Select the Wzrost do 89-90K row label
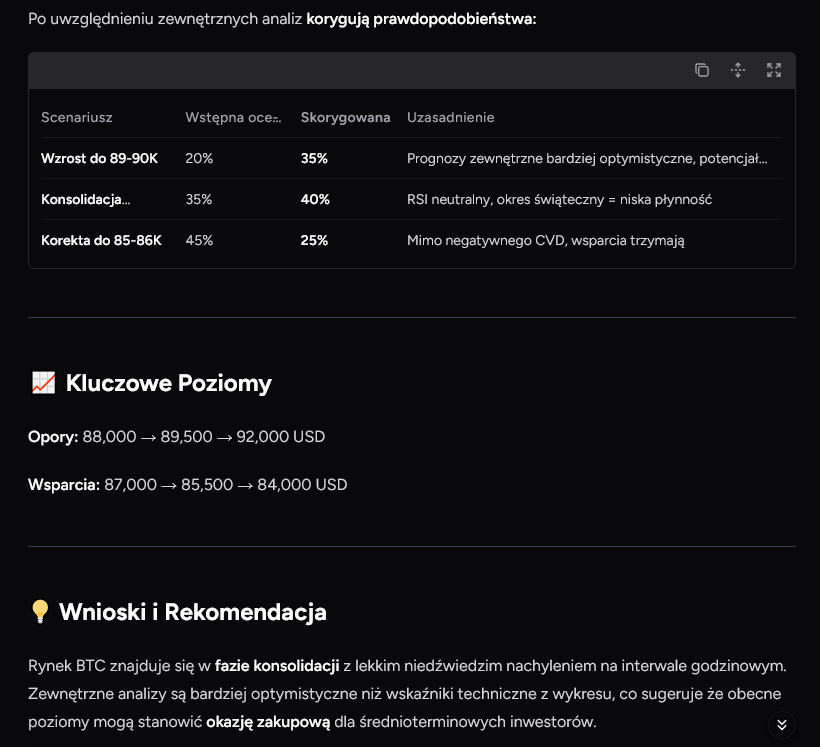Viewport: 820px width, 747px height. [99, 158]
